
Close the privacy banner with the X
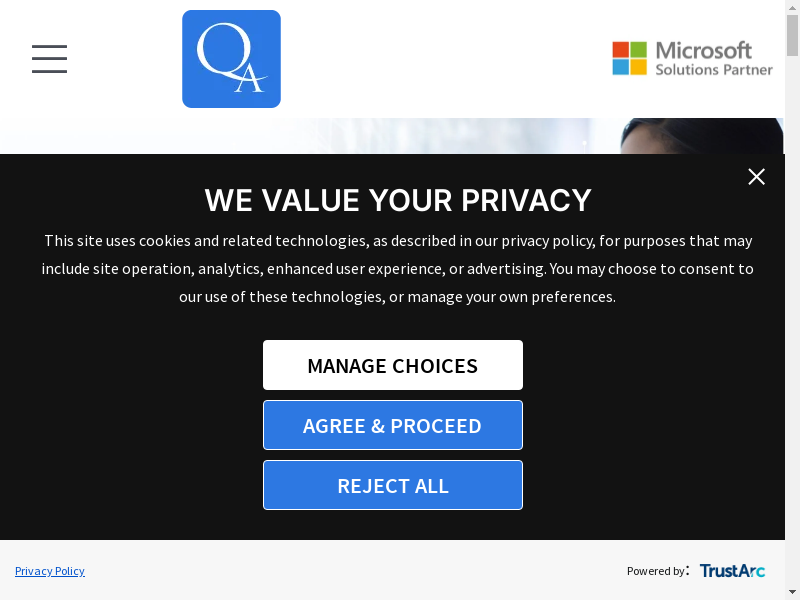[756, 177]
